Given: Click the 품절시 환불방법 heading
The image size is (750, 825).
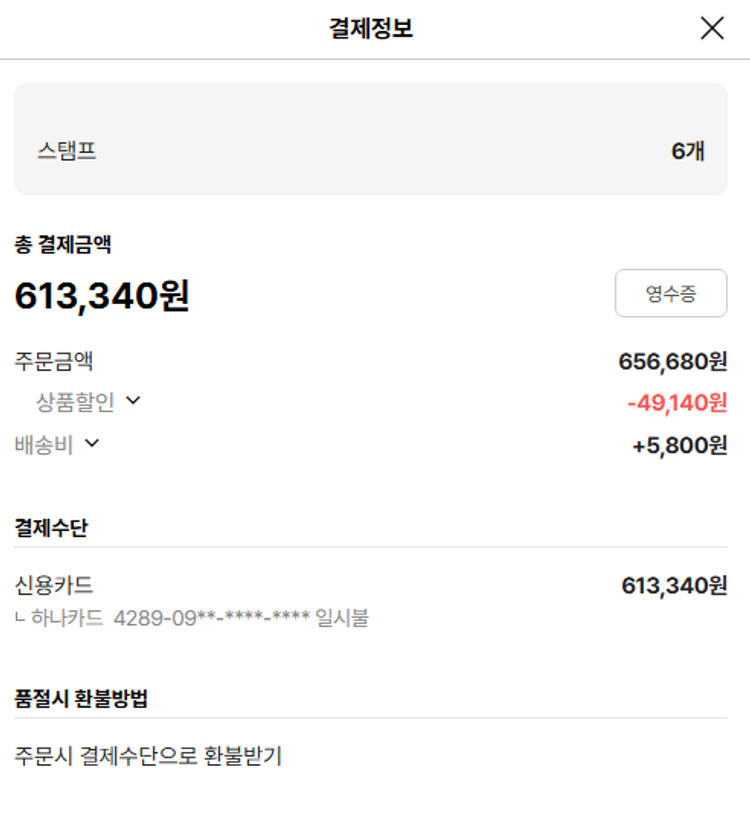Looking at the screenshot, I should tap(81, 698).
